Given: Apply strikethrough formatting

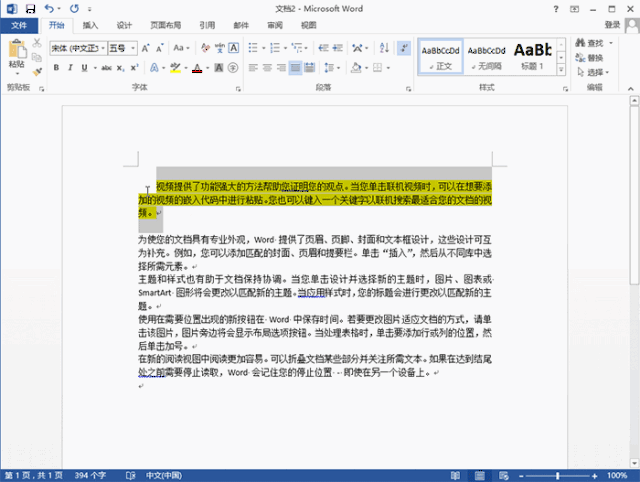Looking at the screenshot, I should [107, 68].
